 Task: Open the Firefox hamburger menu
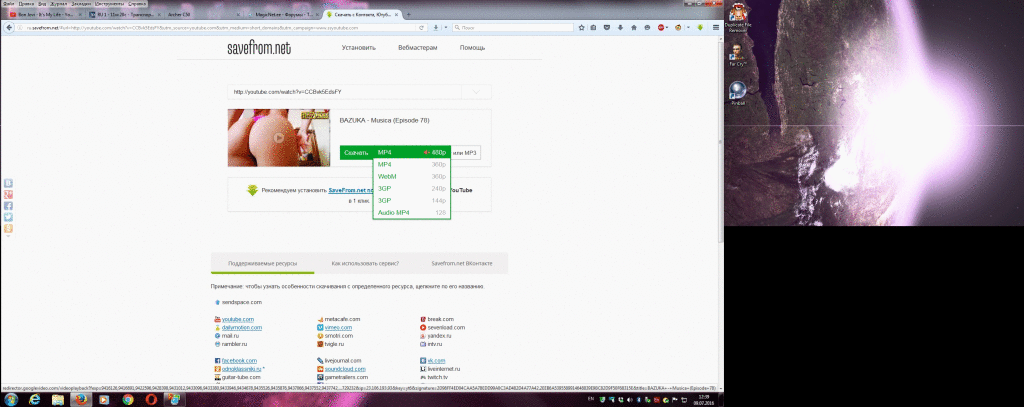point(716,28)
